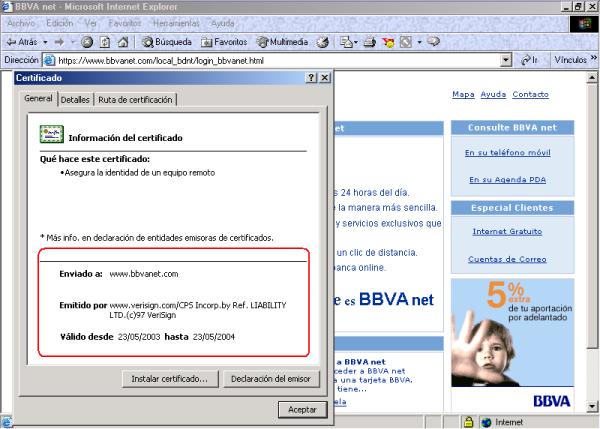
Task: Click the Internet Explorer title bar icon
Action: pos(7,7)
